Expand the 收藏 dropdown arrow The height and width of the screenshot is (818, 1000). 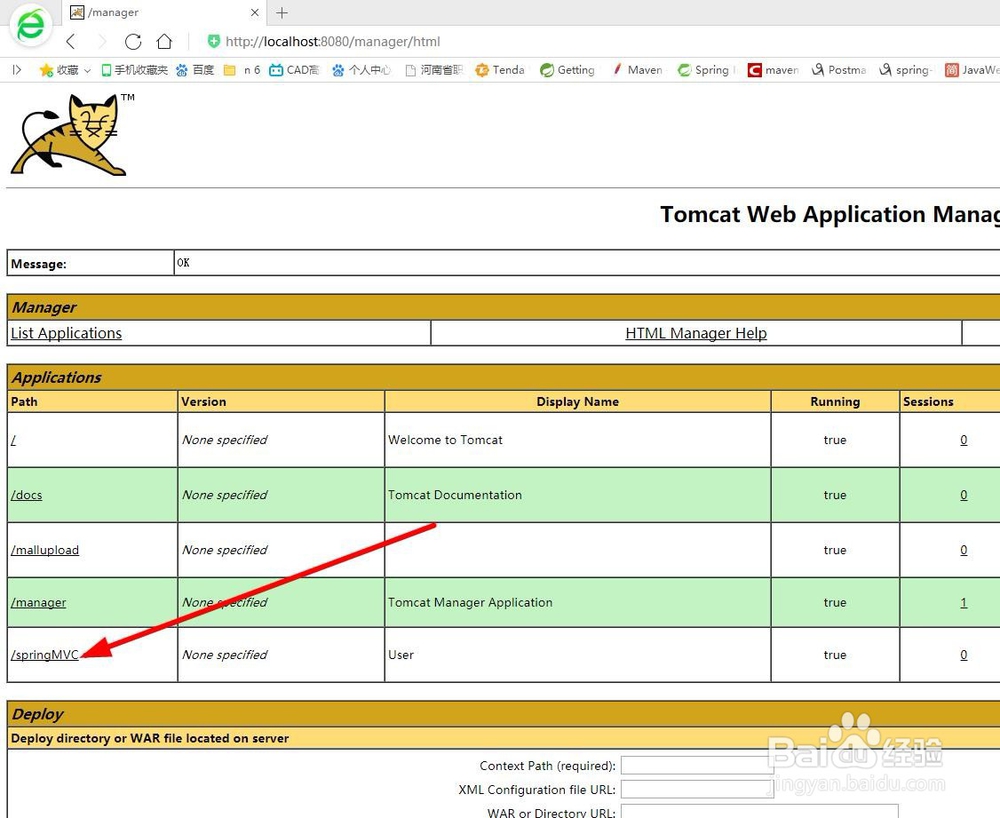pos(87,70)
